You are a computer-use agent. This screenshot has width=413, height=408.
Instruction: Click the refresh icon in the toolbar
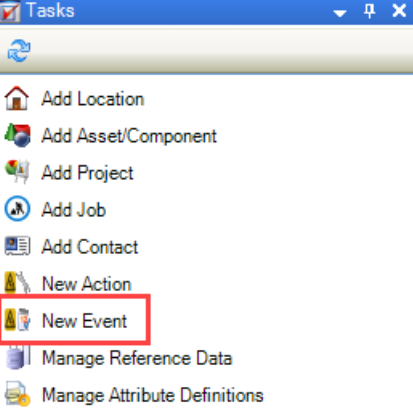coord(19,51)
